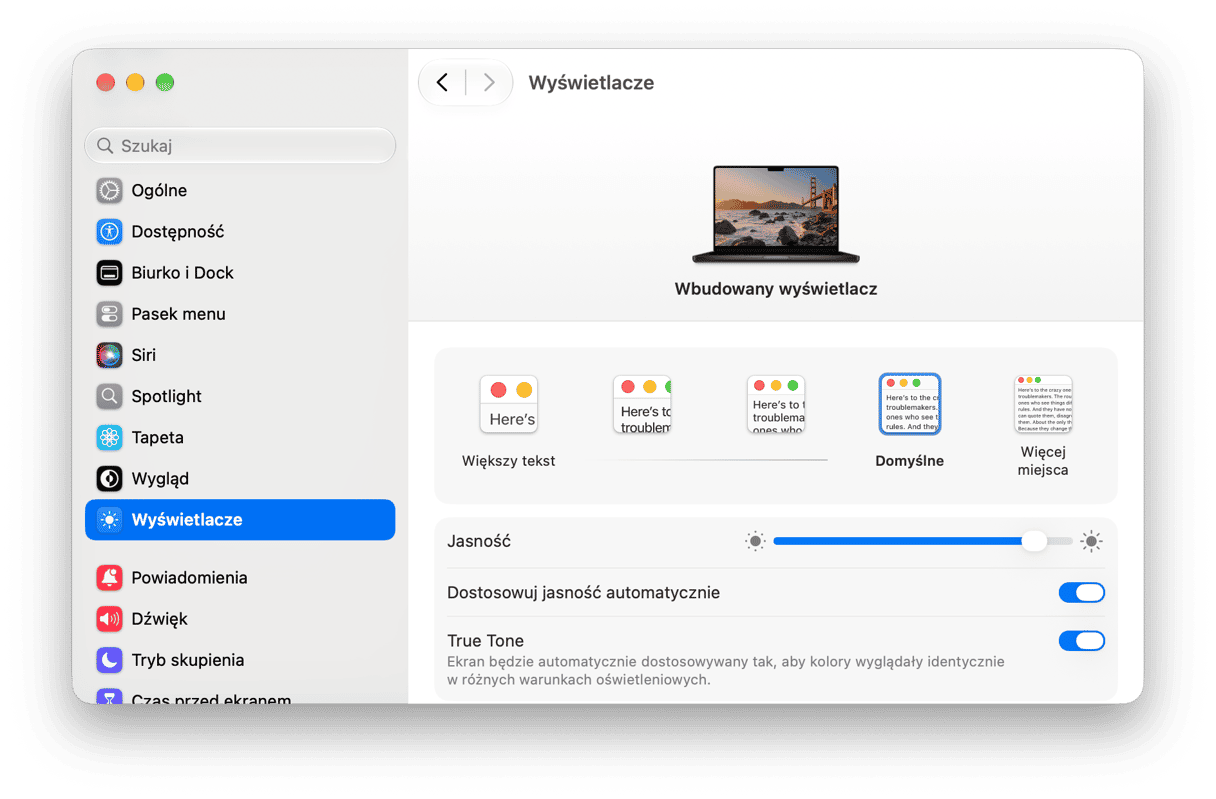Open Siri icon in sidebar
1216x799 pixels.
click(x=109, y=355)
